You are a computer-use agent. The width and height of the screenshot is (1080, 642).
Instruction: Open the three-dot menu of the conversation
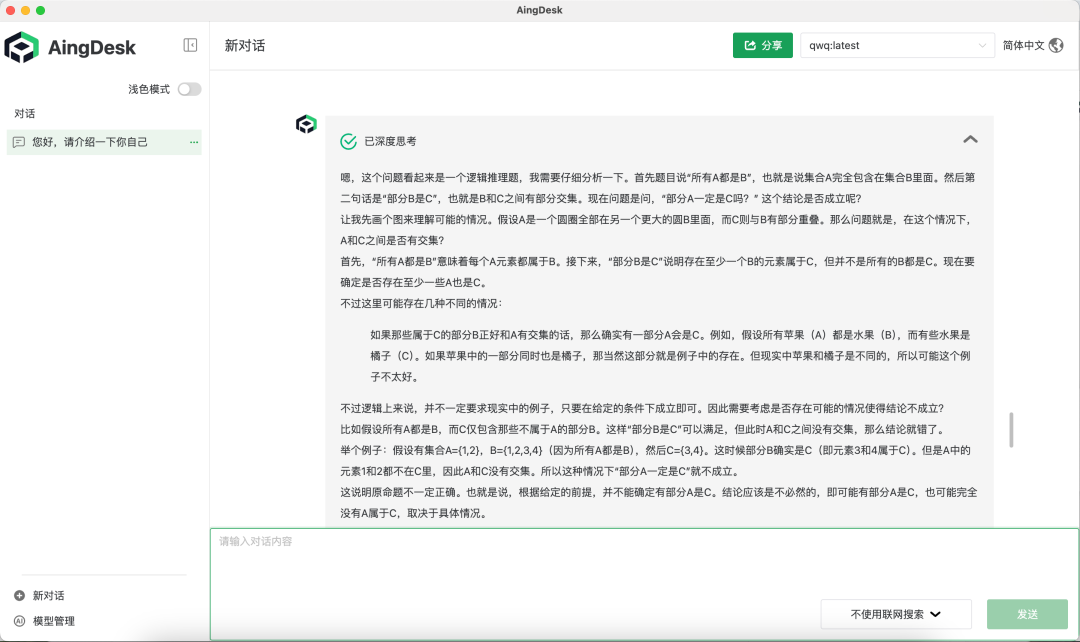coord(194,142)
